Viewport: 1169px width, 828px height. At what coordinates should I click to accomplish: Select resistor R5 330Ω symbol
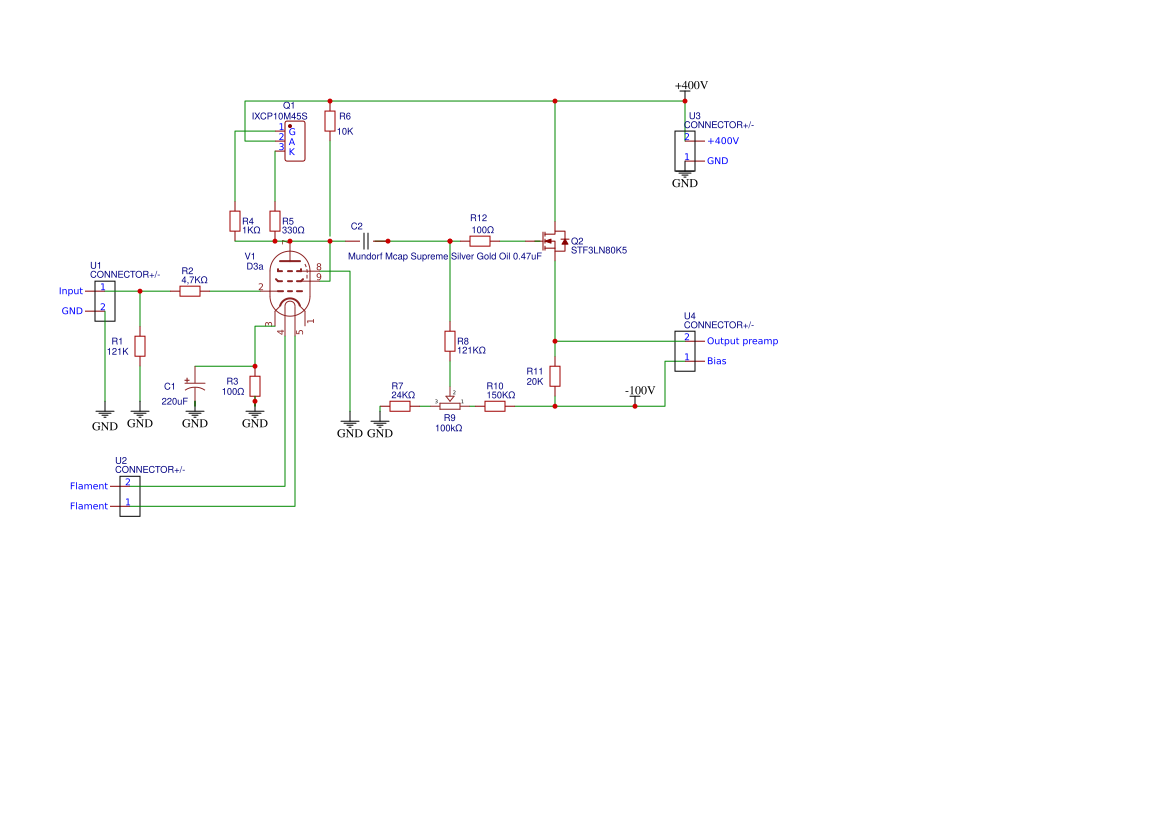(x=274, y=221)
